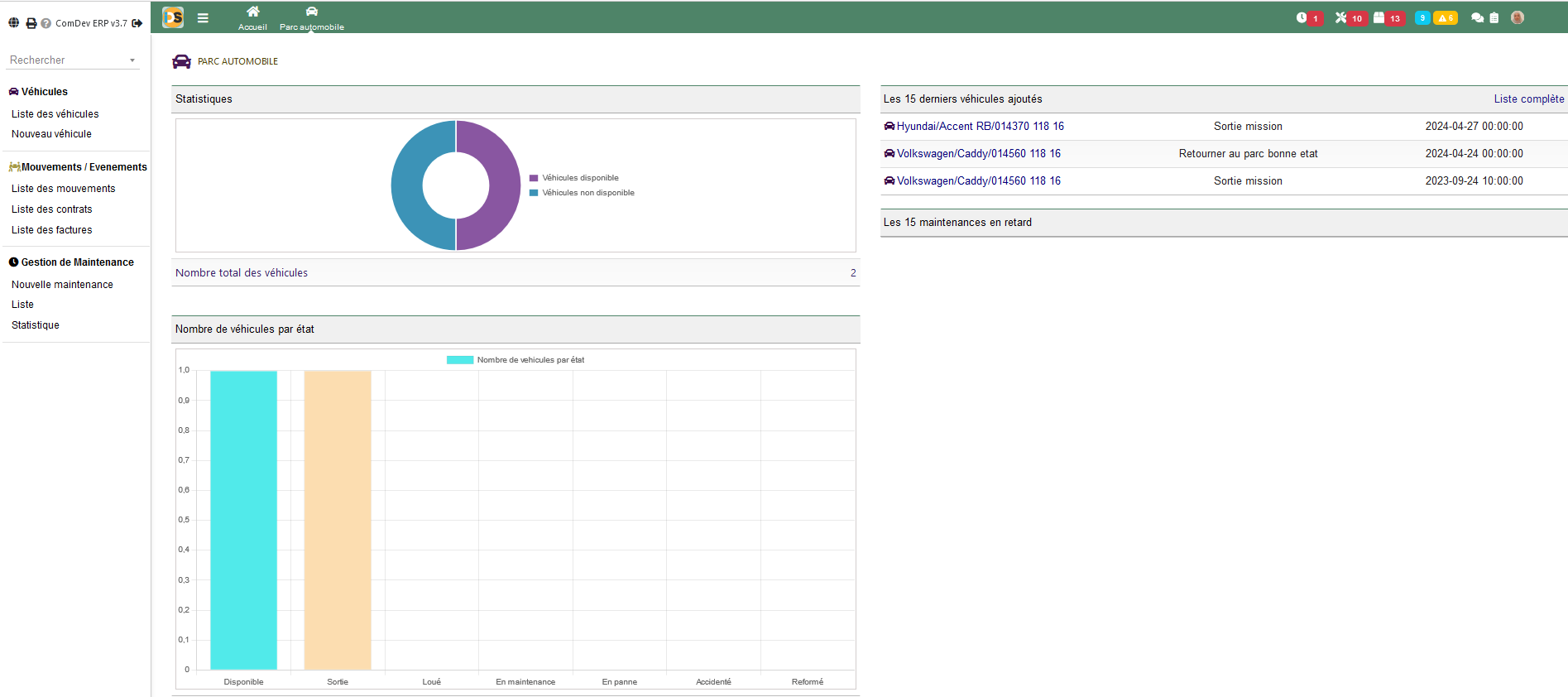
Task: Click 'En maintenance' axis label
Action: pos(525,682)
